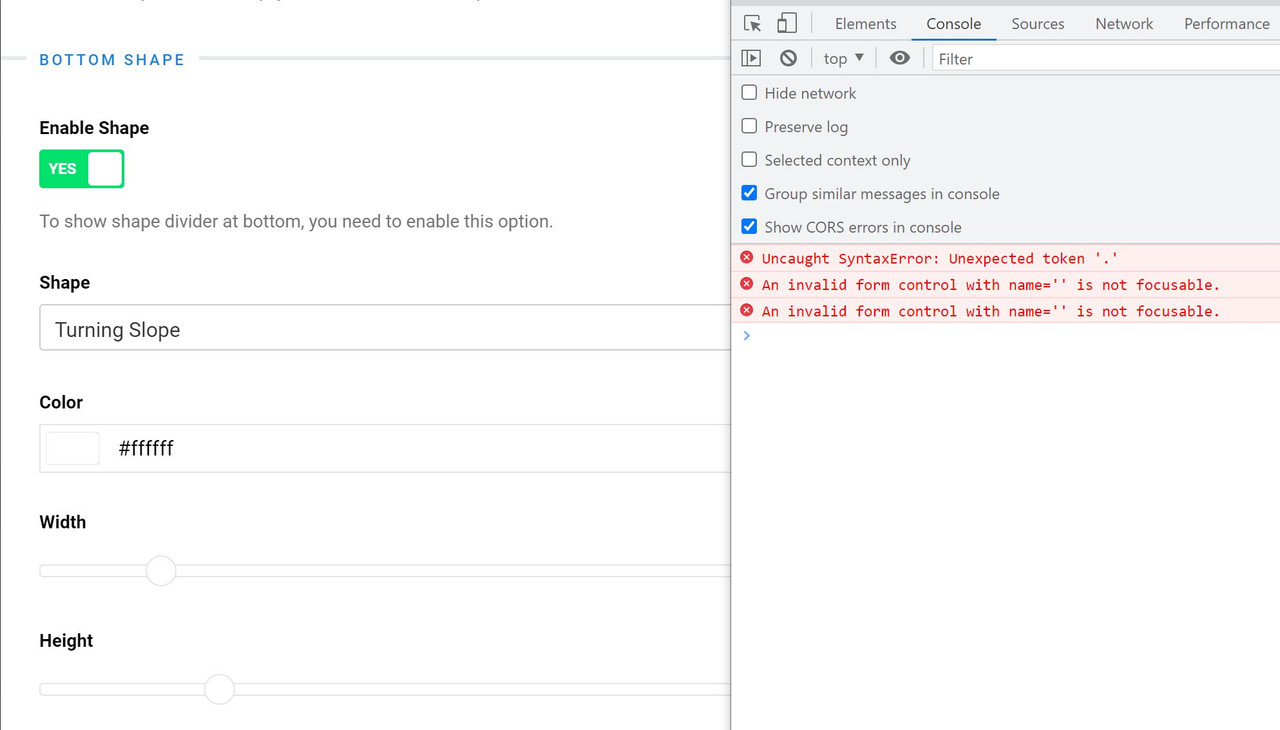Switch to the Sources tab
Viewport: 1280px width, 730px height.
[1037, 23]
